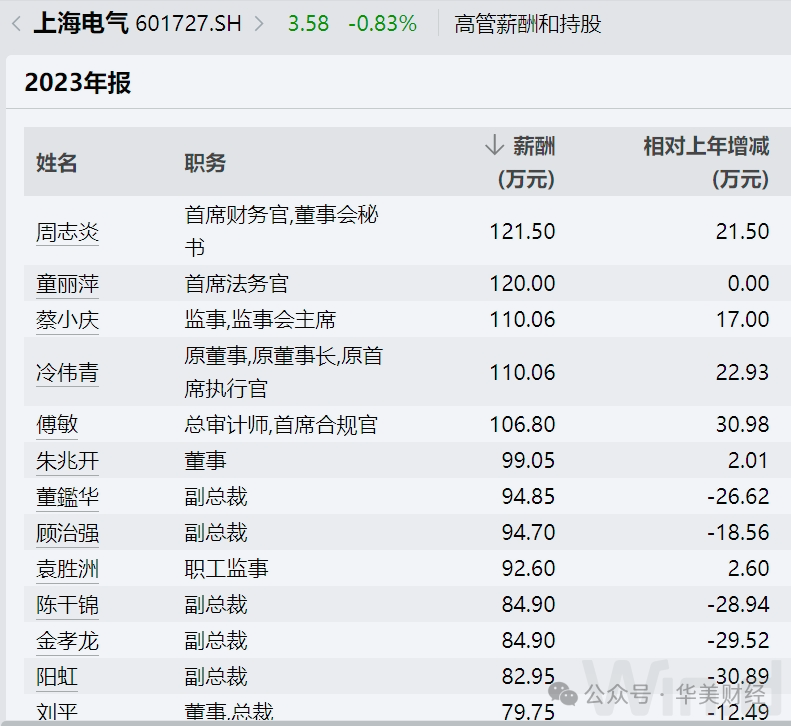Click stock code 601727.SH
791x726 pixels.
pyautogui.click(x=189, y=24)
